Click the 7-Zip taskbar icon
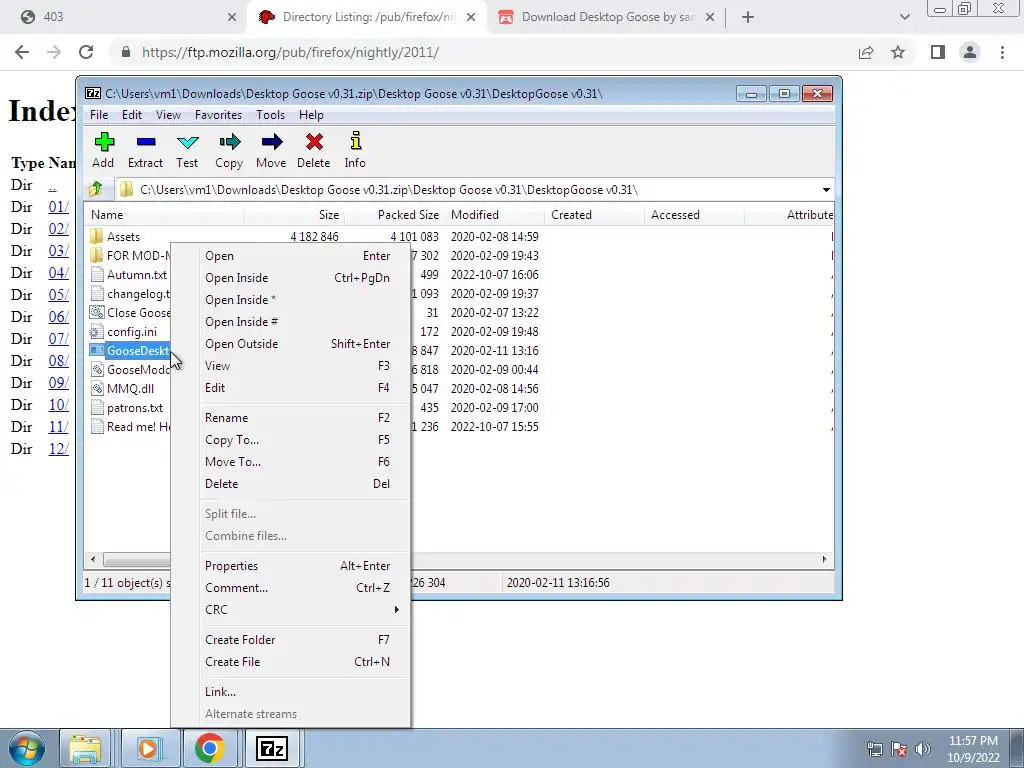 272,748
